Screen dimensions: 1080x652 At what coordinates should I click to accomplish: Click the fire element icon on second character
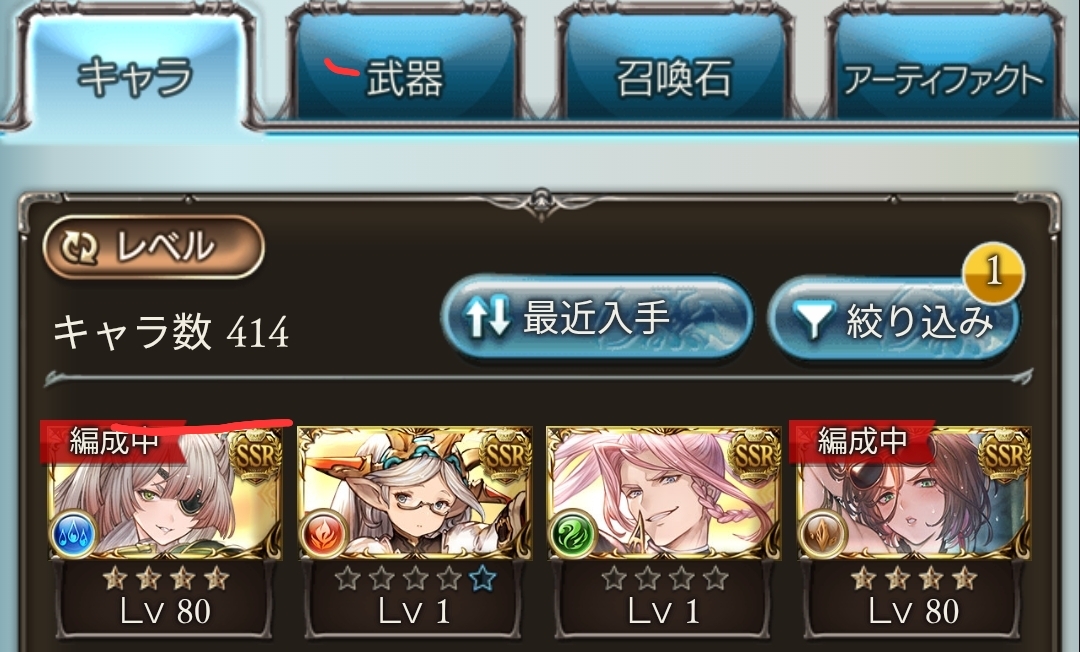pyautogui.click(x=324, y=535)
